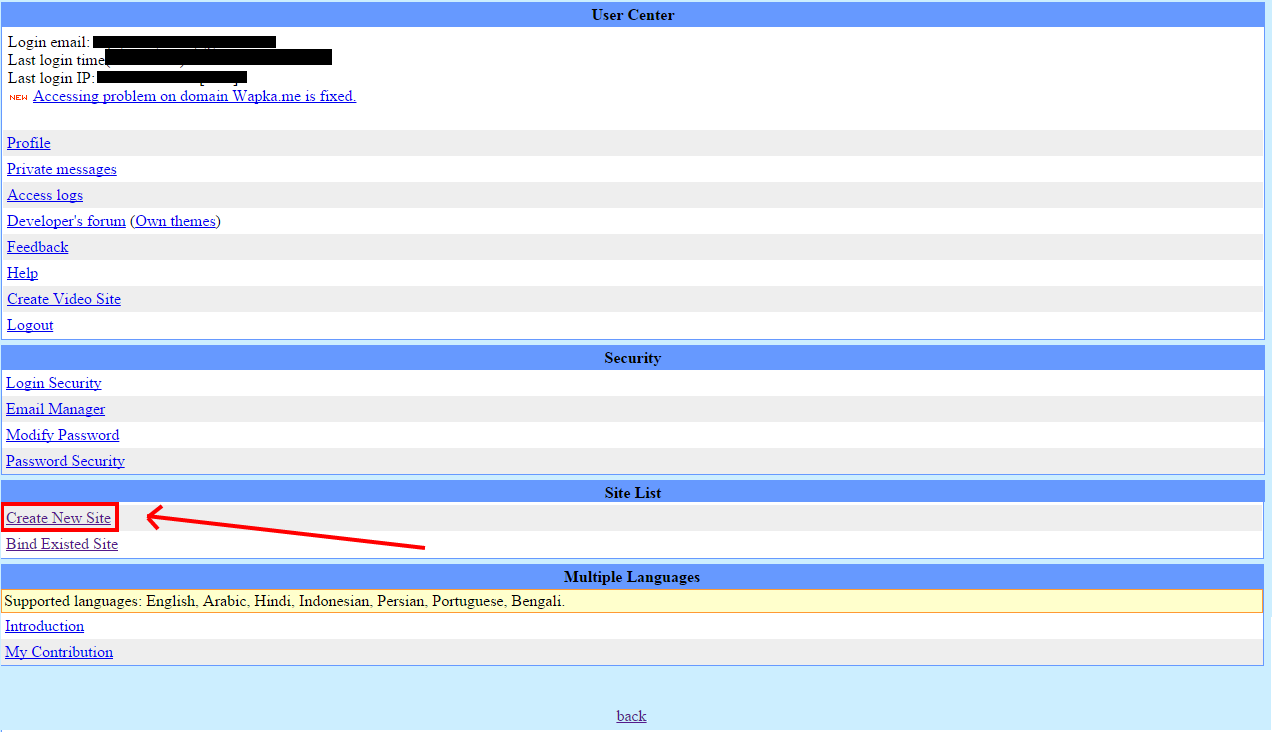Open the Access logs
The image size is (1274, 732).
44,195
